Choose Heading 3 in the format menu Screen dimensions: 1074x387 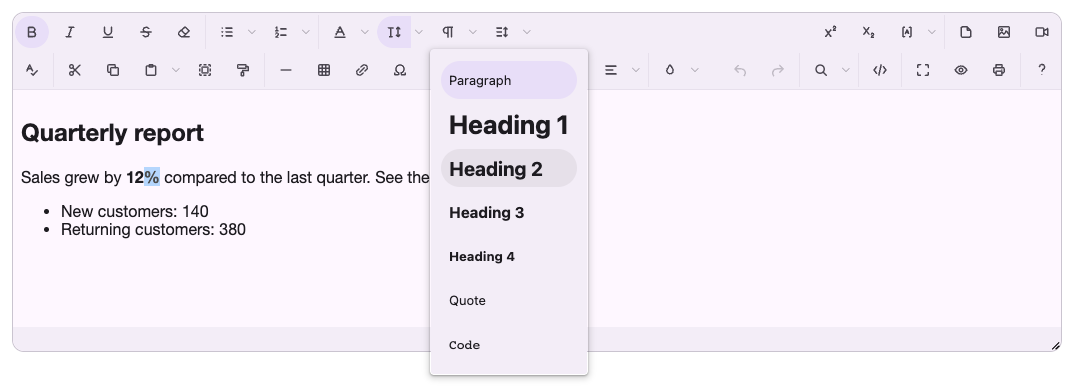tap(509, 212)
